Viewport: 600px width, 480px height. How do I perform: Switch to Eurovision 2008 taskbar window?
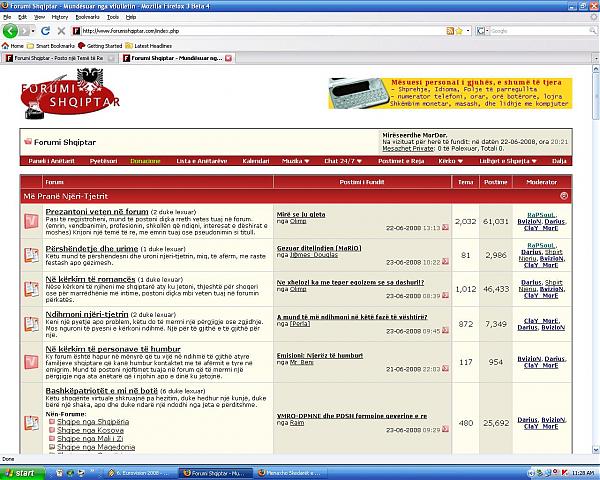tap(142, 473)
